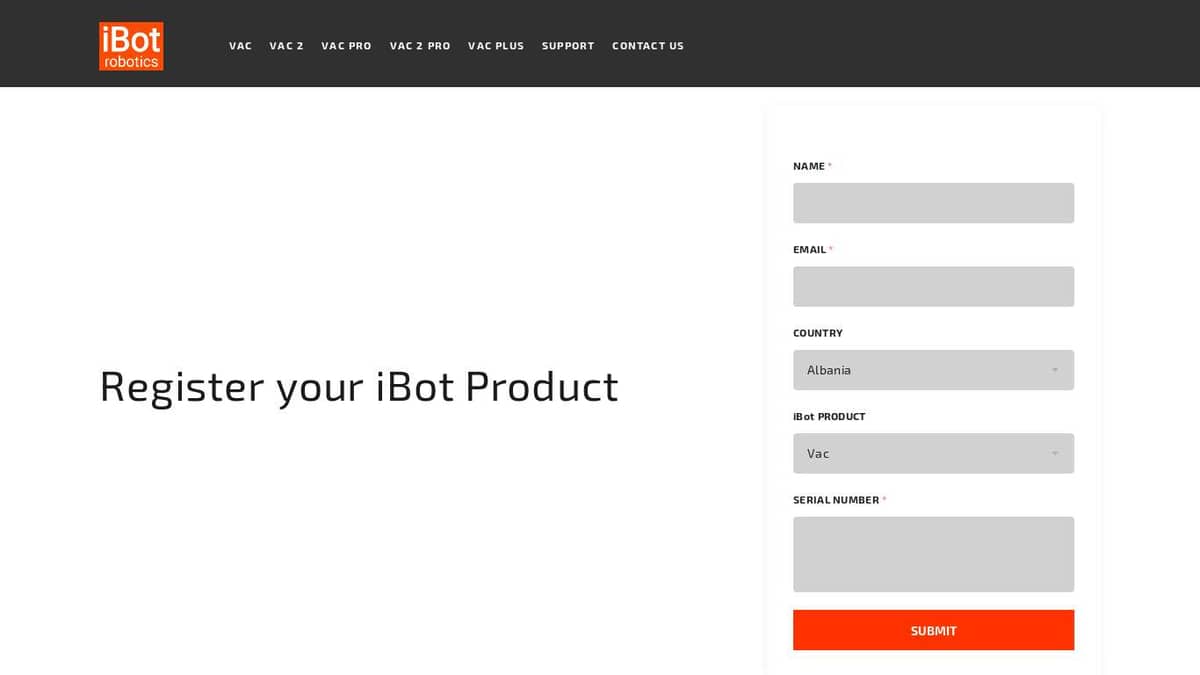
Task: Click inside the EMAIL input field
Action: tap(933, 286)
